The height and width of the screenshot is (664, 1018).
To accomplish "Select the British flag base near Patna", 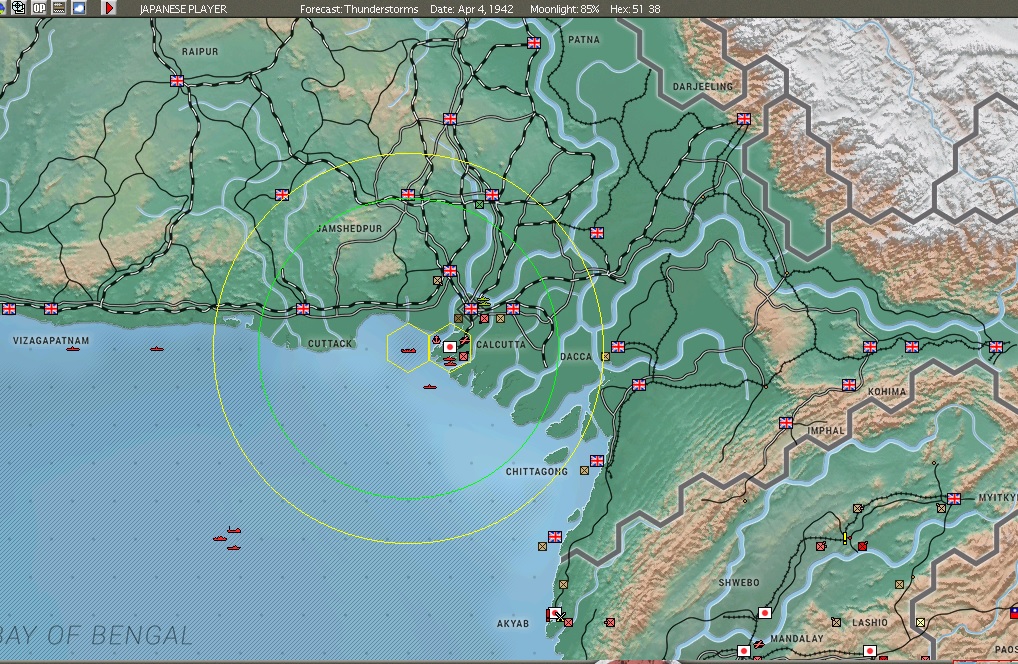I will click(534, 43).
